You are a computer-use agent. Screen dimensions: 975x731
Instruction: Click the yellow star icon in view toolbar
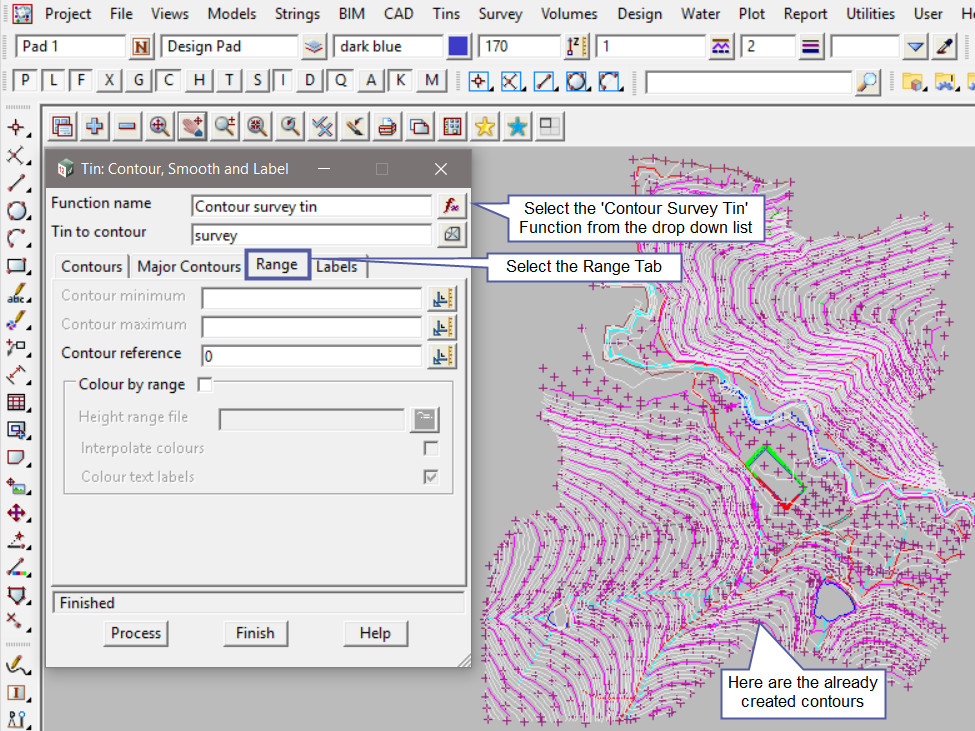(x=485, y=126)
